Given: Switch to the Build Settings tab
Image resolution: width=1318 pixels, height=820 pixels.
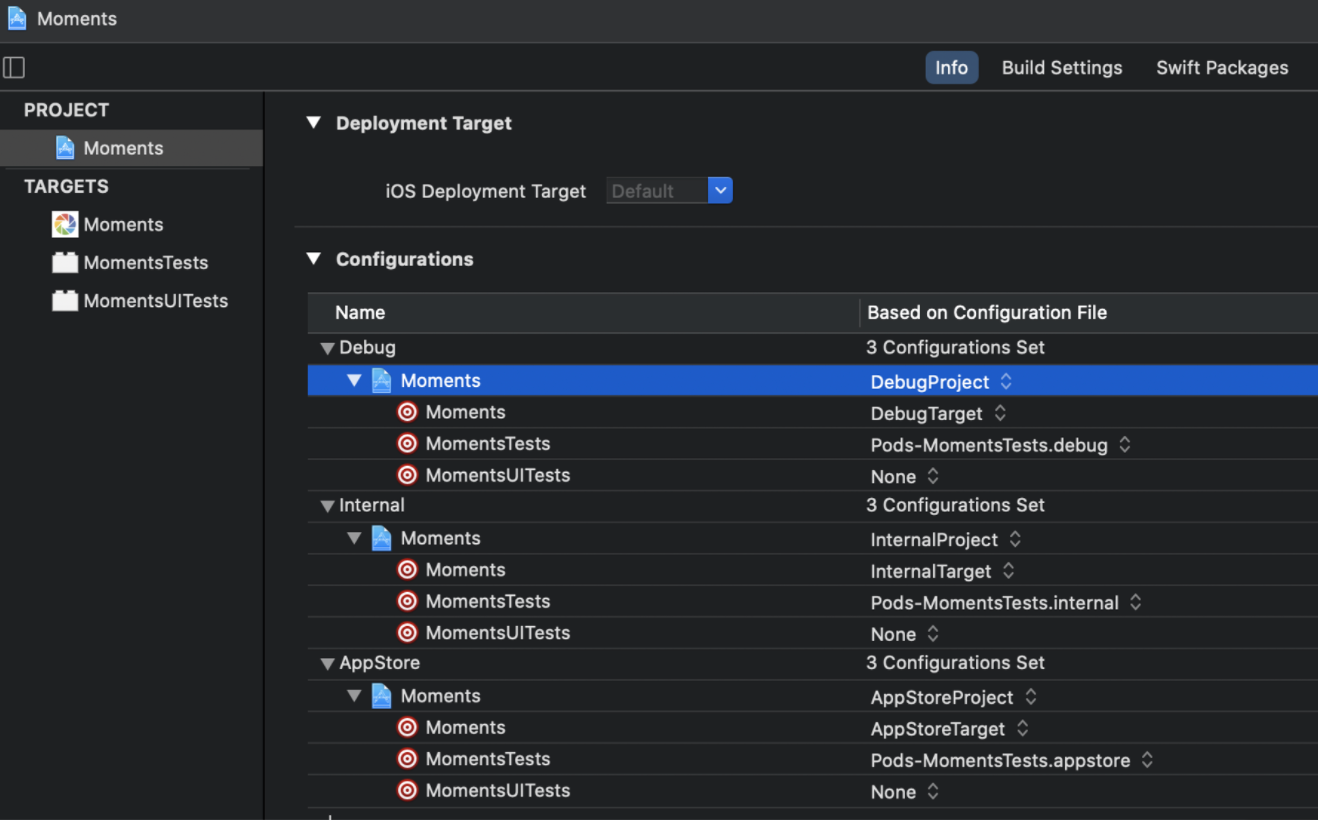Looking at the screenshot, I should (1062, 68).
